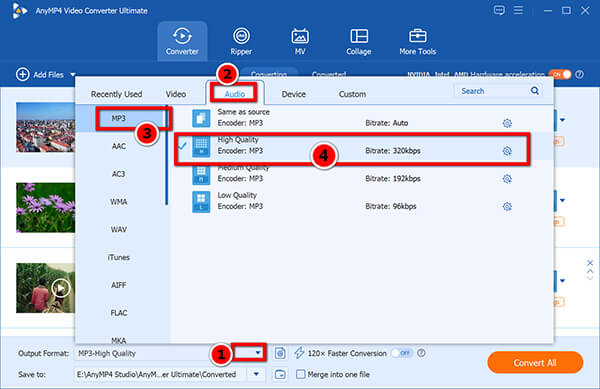Move the third file up with arrow

(590, 271)
